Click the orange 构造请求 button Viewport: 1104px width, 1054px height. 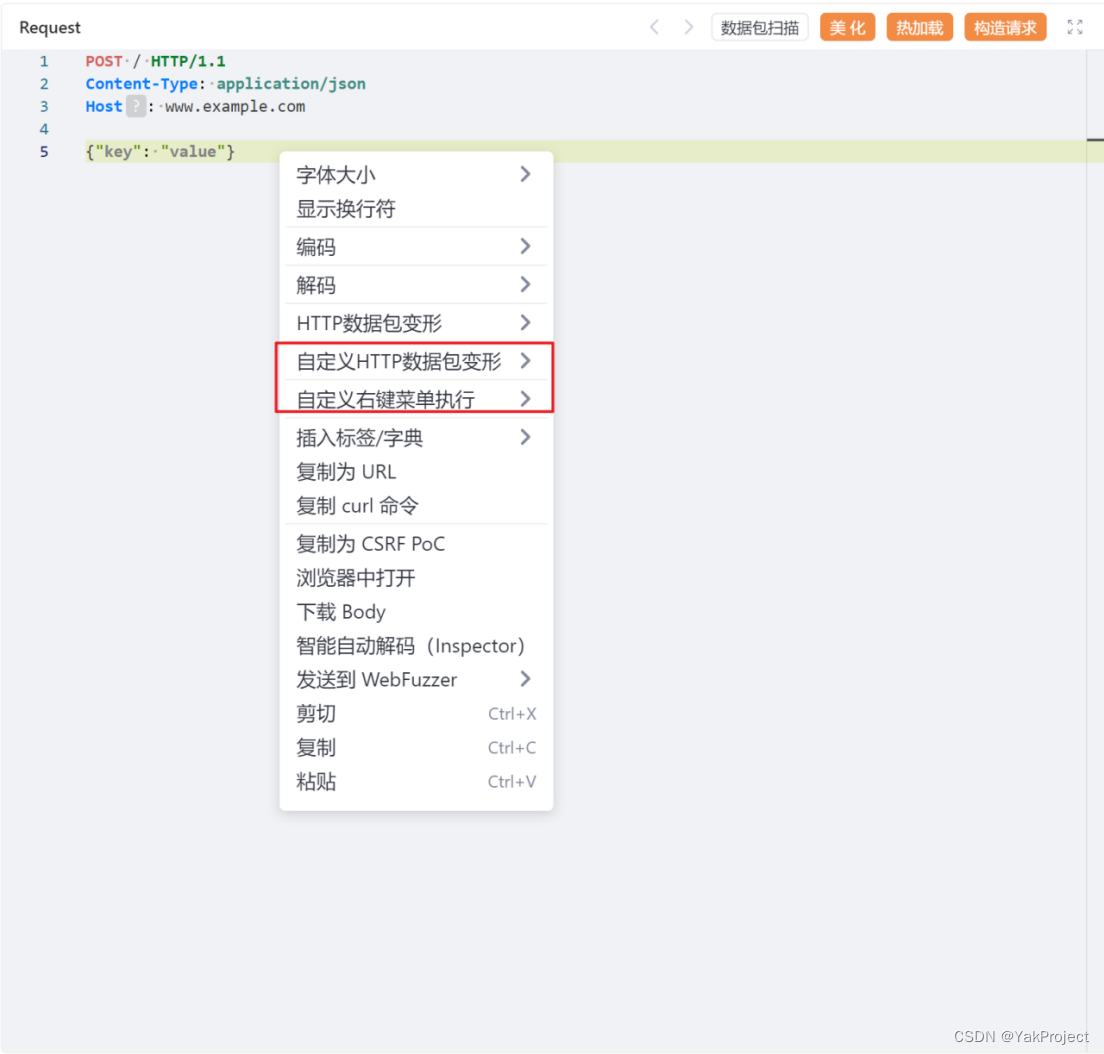click(x=1005, y=27)
